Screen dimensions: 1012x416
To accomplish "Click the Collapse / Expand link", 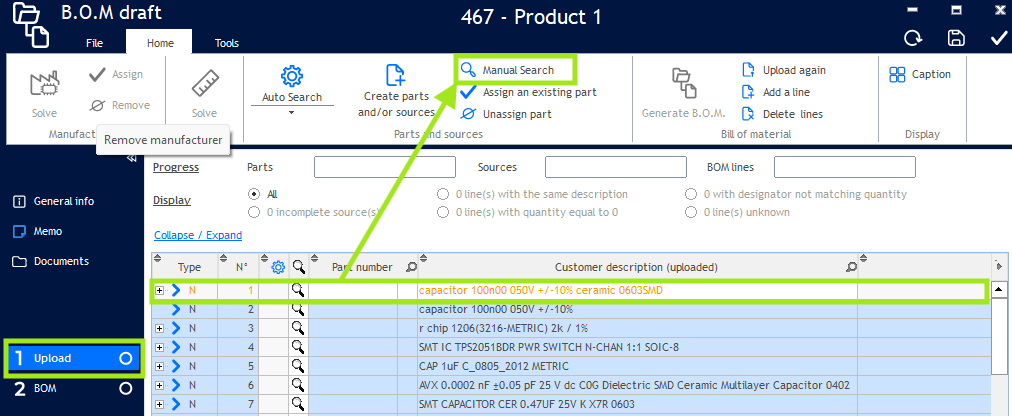I will (198, 235).
